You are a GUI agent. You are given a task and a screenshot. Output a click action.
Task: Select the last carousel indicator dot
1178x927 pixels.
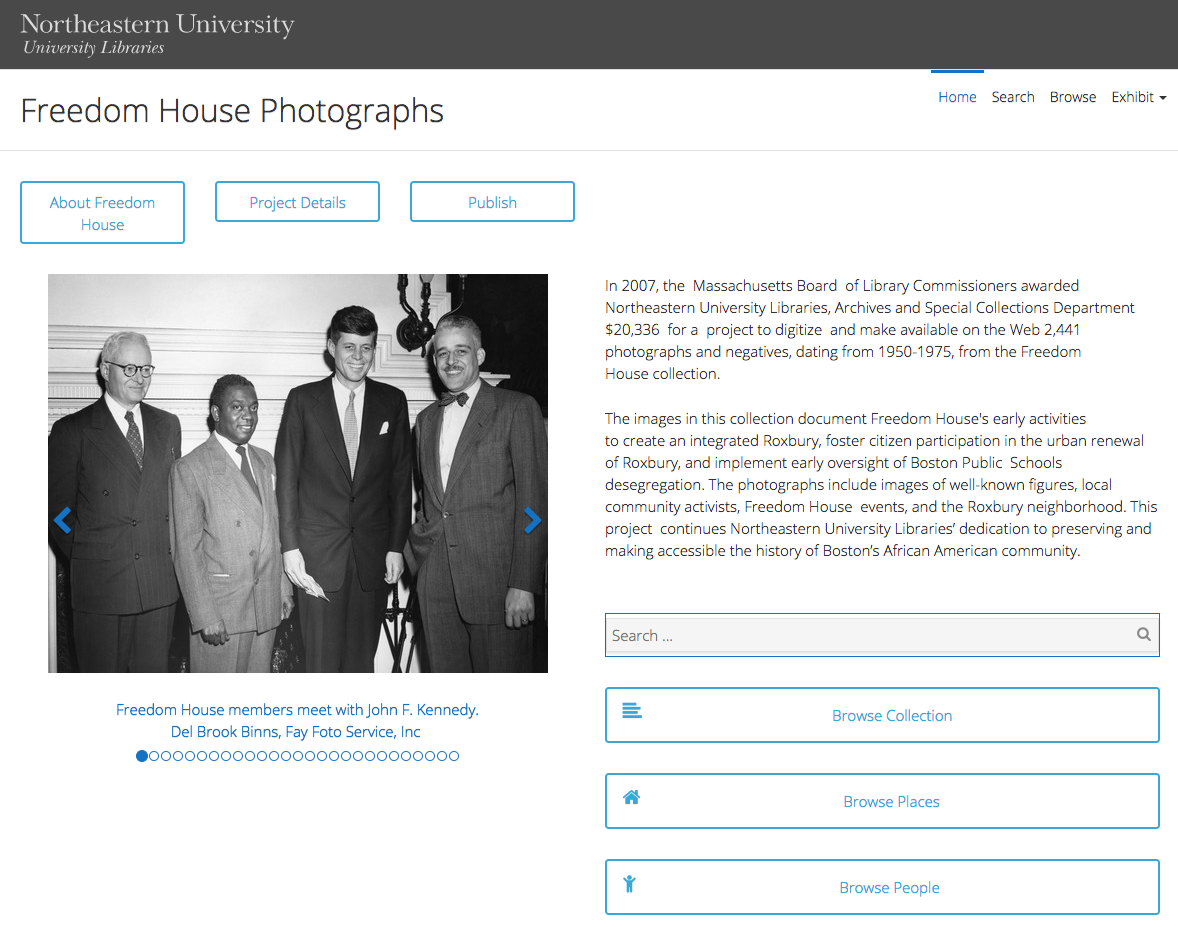coord(454,756)
